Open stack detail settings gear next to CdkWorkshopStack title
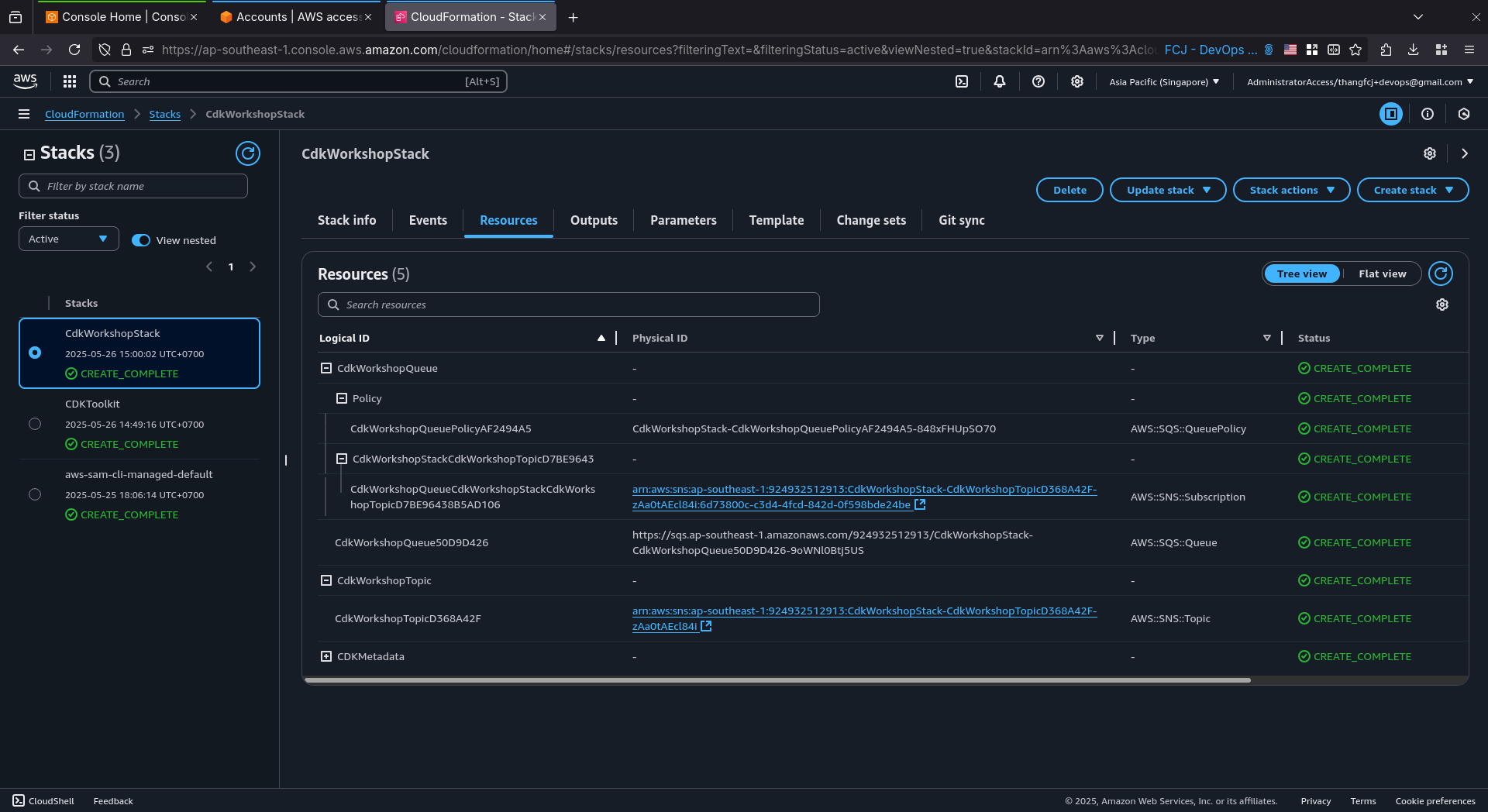This screenshot has width=1488, height=812. pos(1430,153)
